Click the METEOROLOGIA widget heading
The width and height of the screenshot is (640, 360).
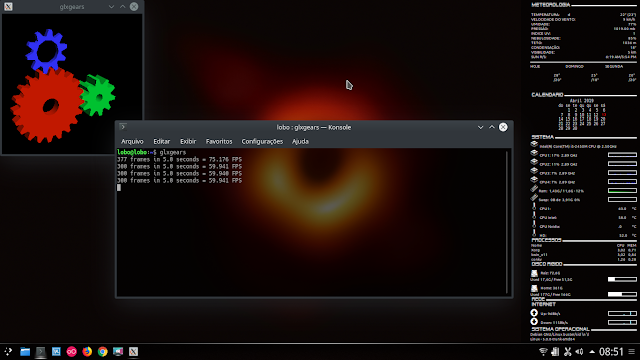pyautogui.click(x=551, y=5)
